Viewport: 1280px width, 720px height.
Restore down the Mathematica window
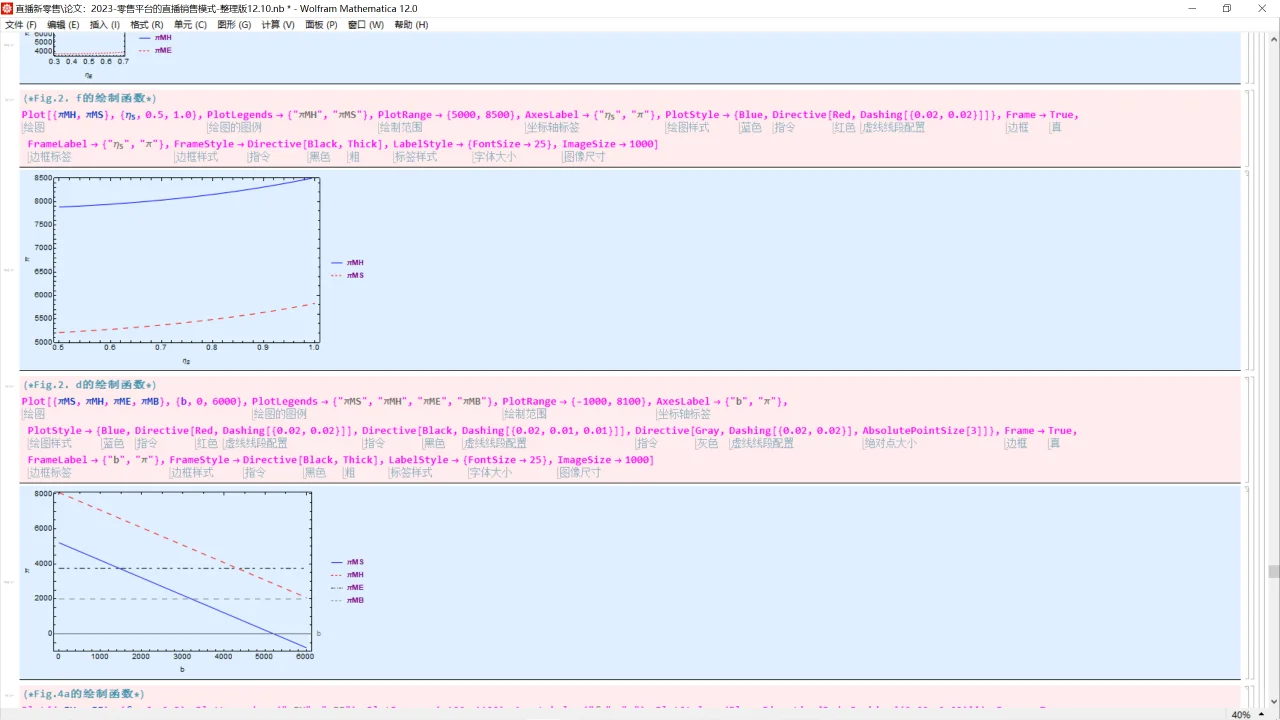pyautogui.click(x=1227, y=8)
